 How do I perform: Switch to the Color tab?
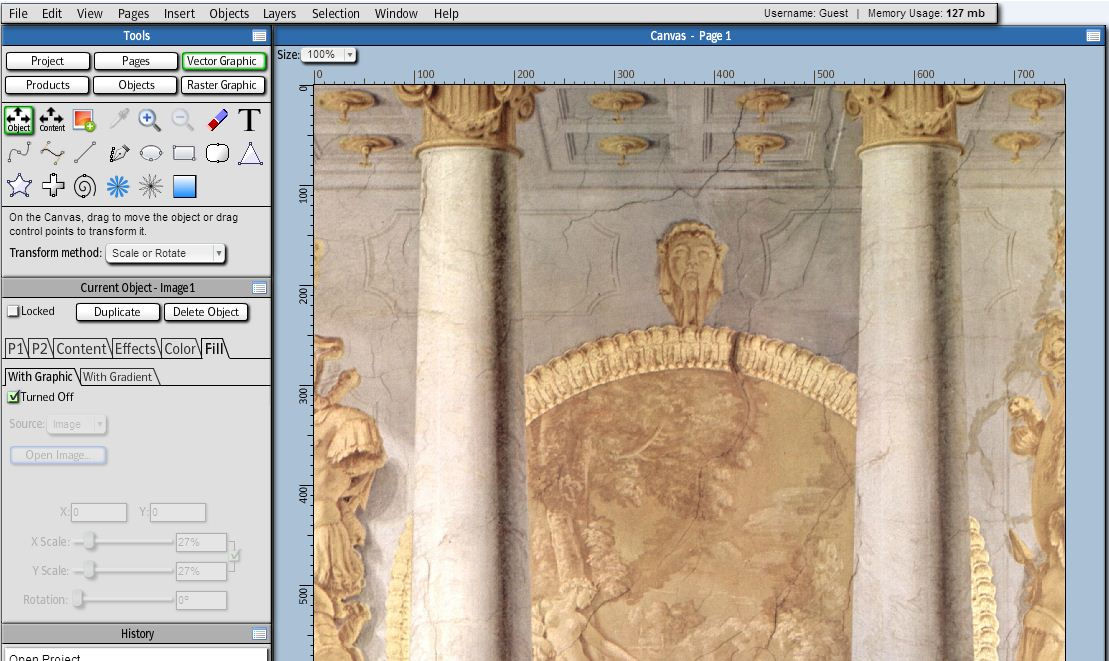pyautogui.click(x=180, y=349)
